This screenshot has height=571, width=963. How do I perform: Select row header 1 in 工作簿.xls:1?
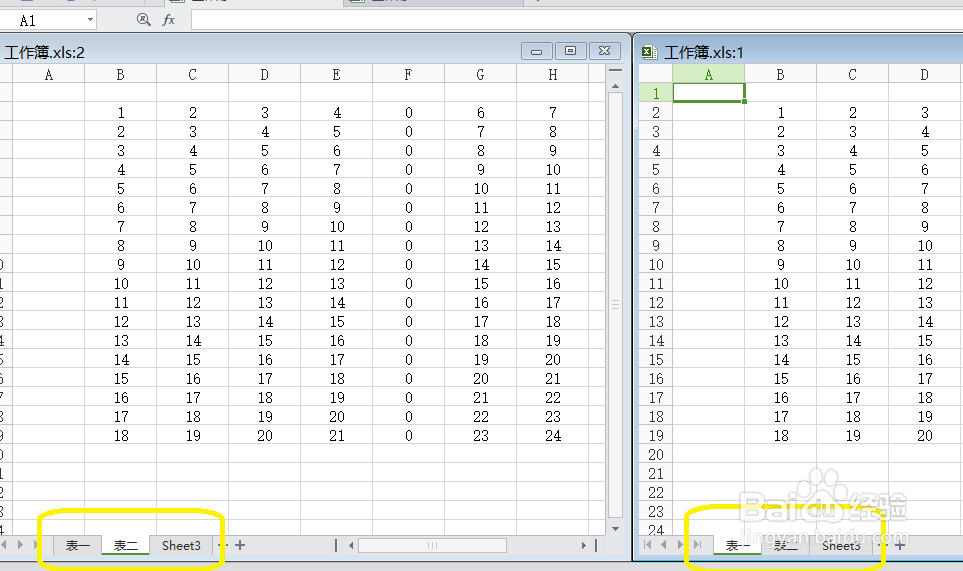click(656, 93)
